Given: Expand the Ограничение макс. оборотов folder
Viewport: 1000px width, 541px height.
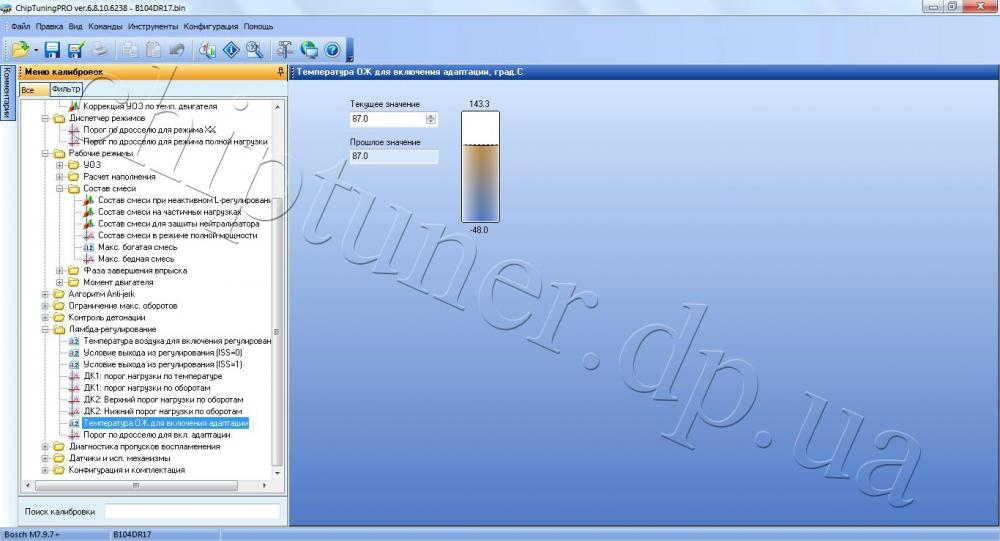Looking at the screenshot, I should click(45, 306).
